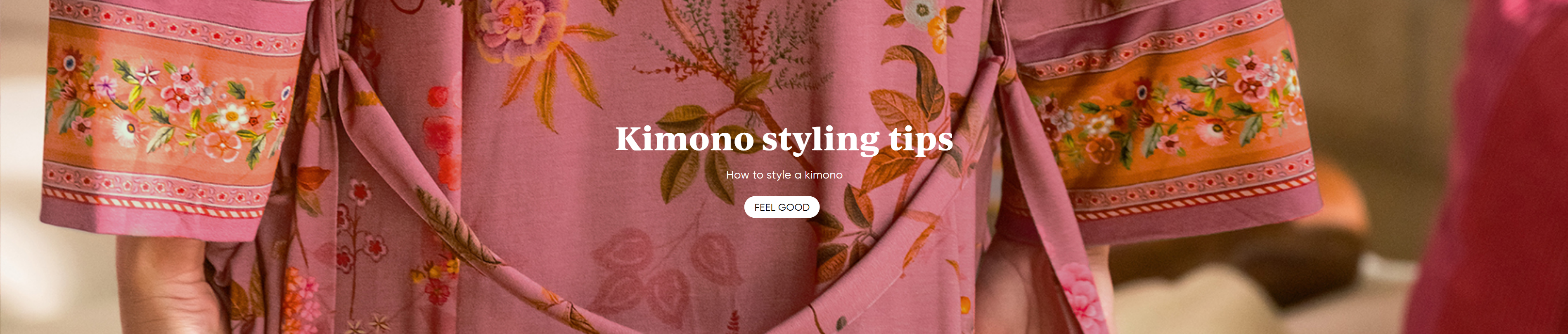
Task: Select the large pink flower at the kimono top
Action: coord(517,27)
